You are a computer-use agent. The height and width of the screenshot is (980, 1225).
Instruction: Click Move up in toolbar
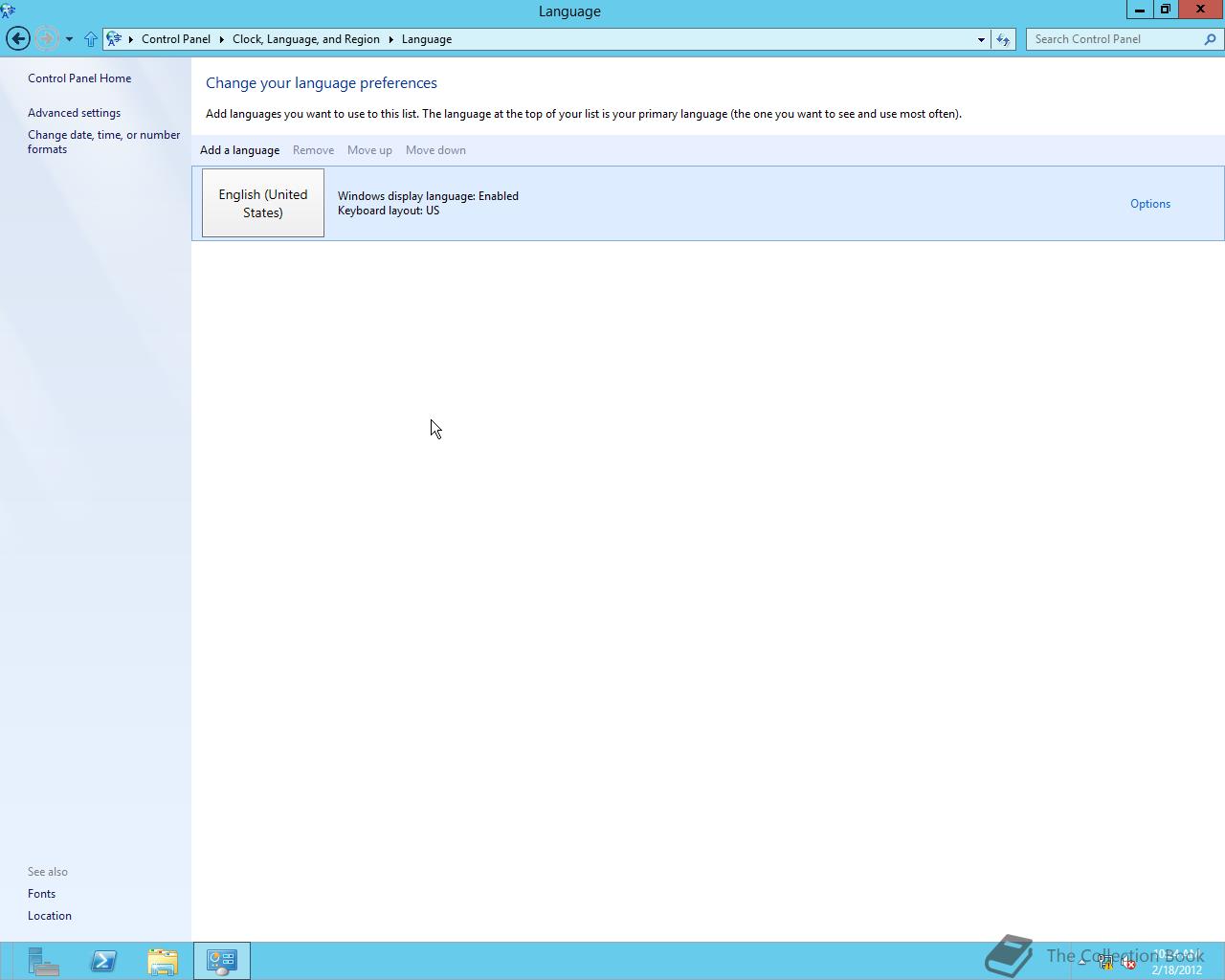point(369,150)
